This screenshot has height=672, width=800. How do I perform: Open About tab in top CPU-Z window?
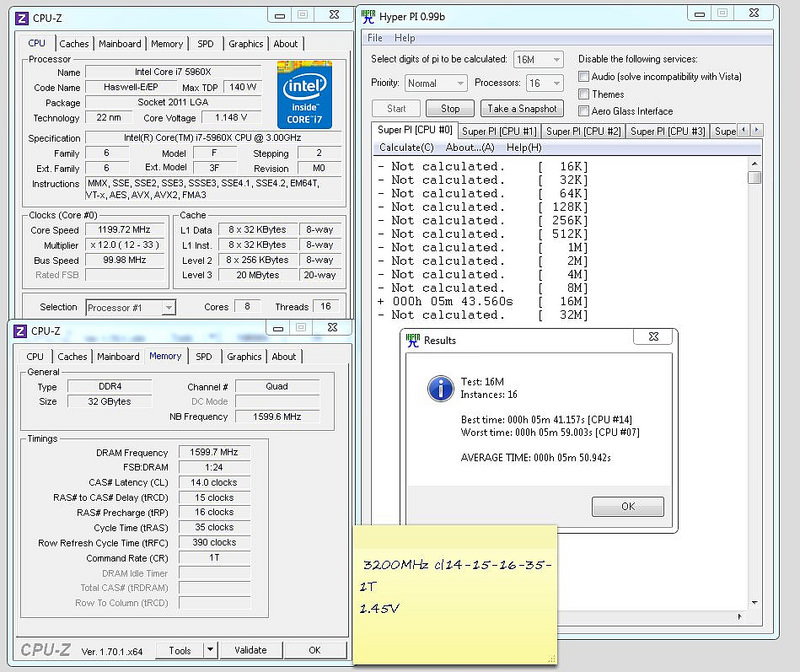[286, 44]
